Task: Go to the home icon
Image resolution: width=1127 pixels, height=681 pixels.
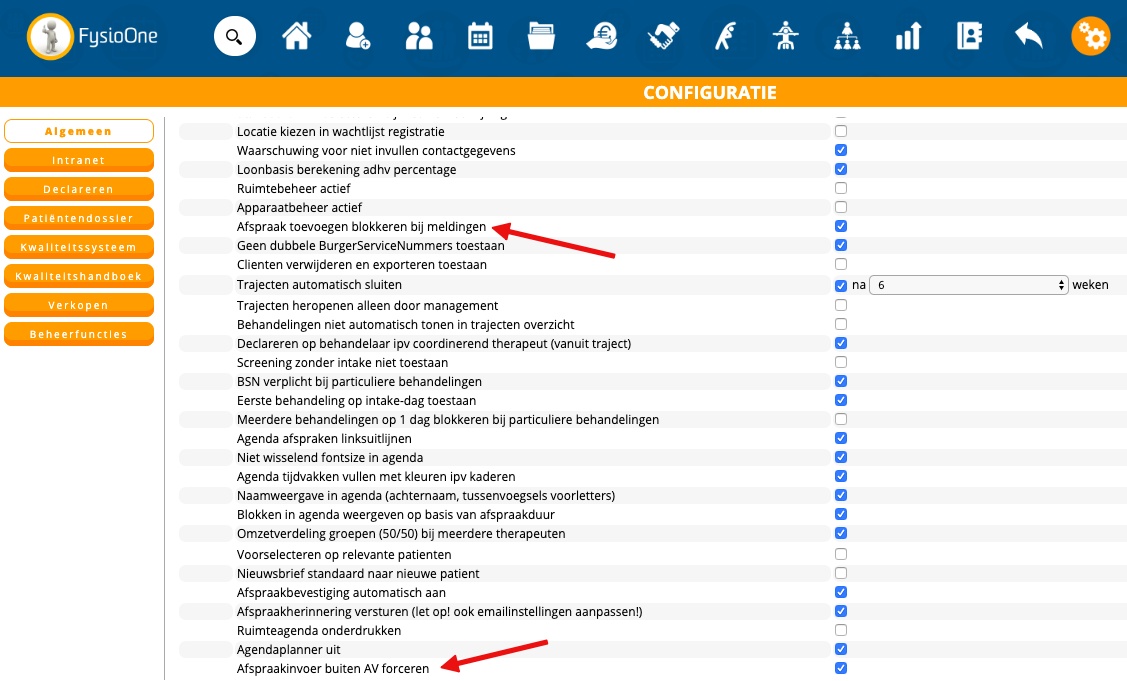Action: [296, 38]
